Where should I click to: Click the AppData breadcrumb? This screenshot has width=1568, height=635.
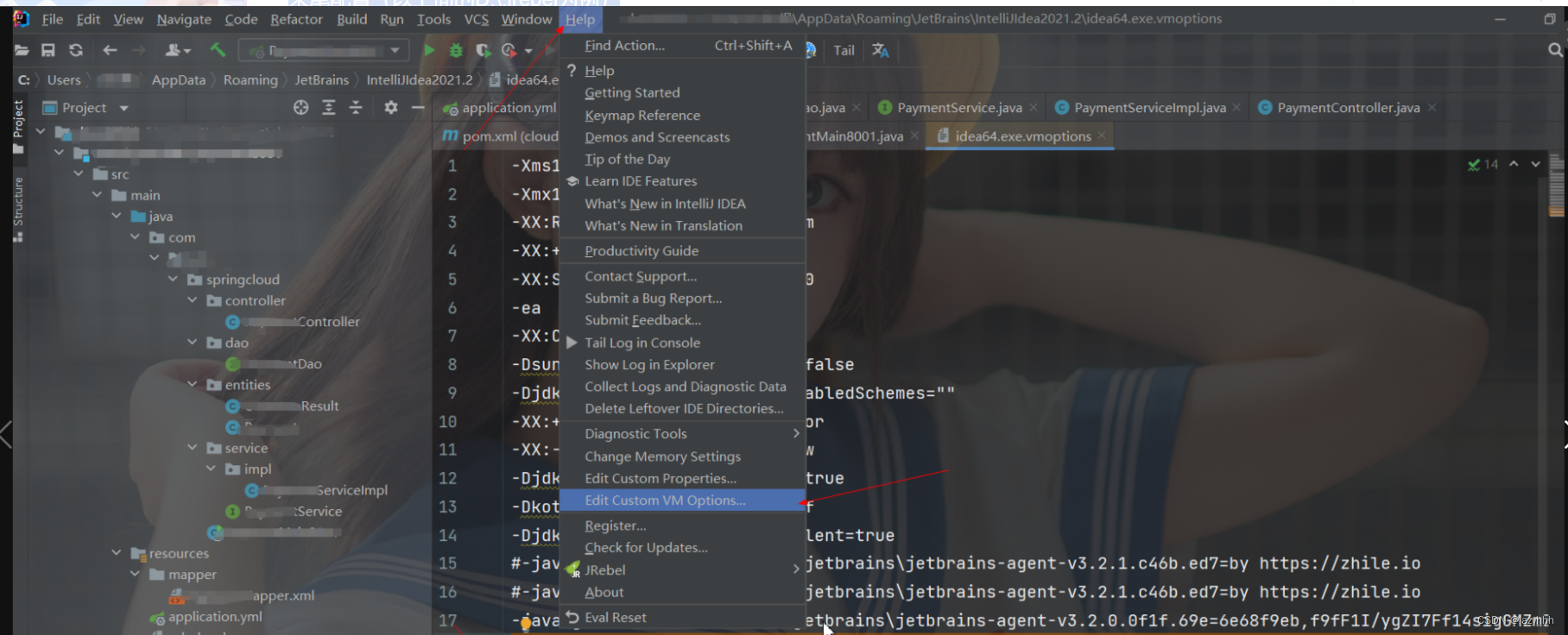179,80
